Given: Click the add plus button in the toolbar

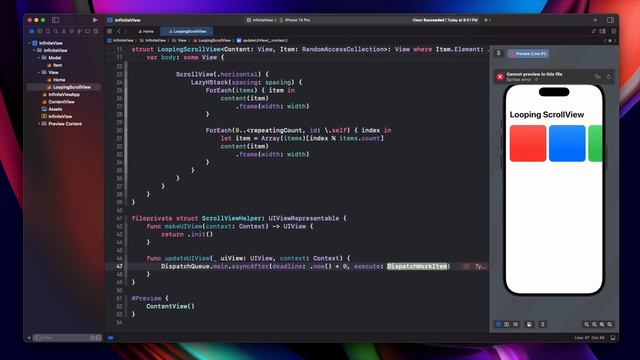Looking at the screenshot, I should coord(595,20).
